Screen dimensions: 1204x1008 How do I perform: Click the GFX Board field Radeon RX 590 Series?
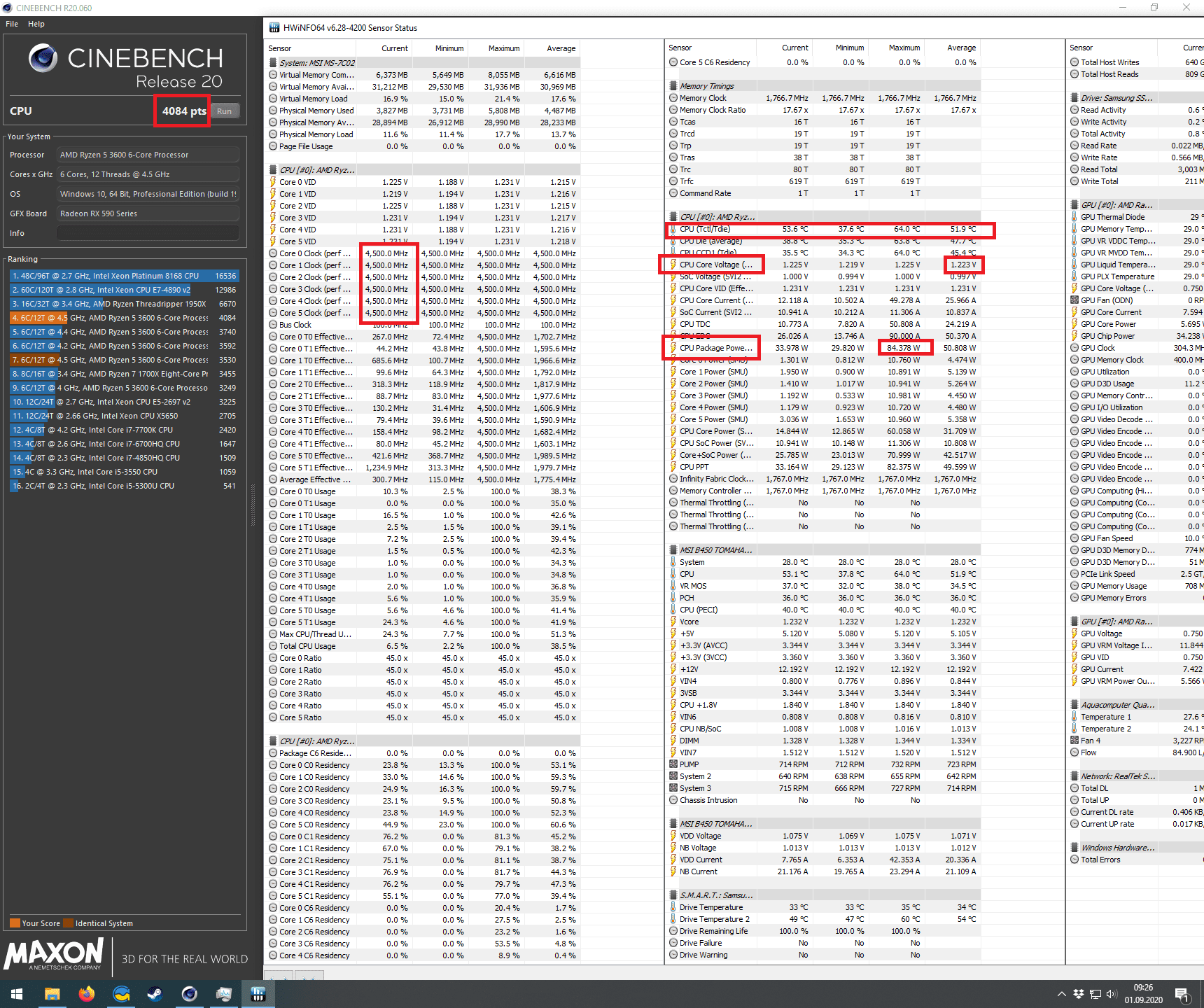point(148,213)
